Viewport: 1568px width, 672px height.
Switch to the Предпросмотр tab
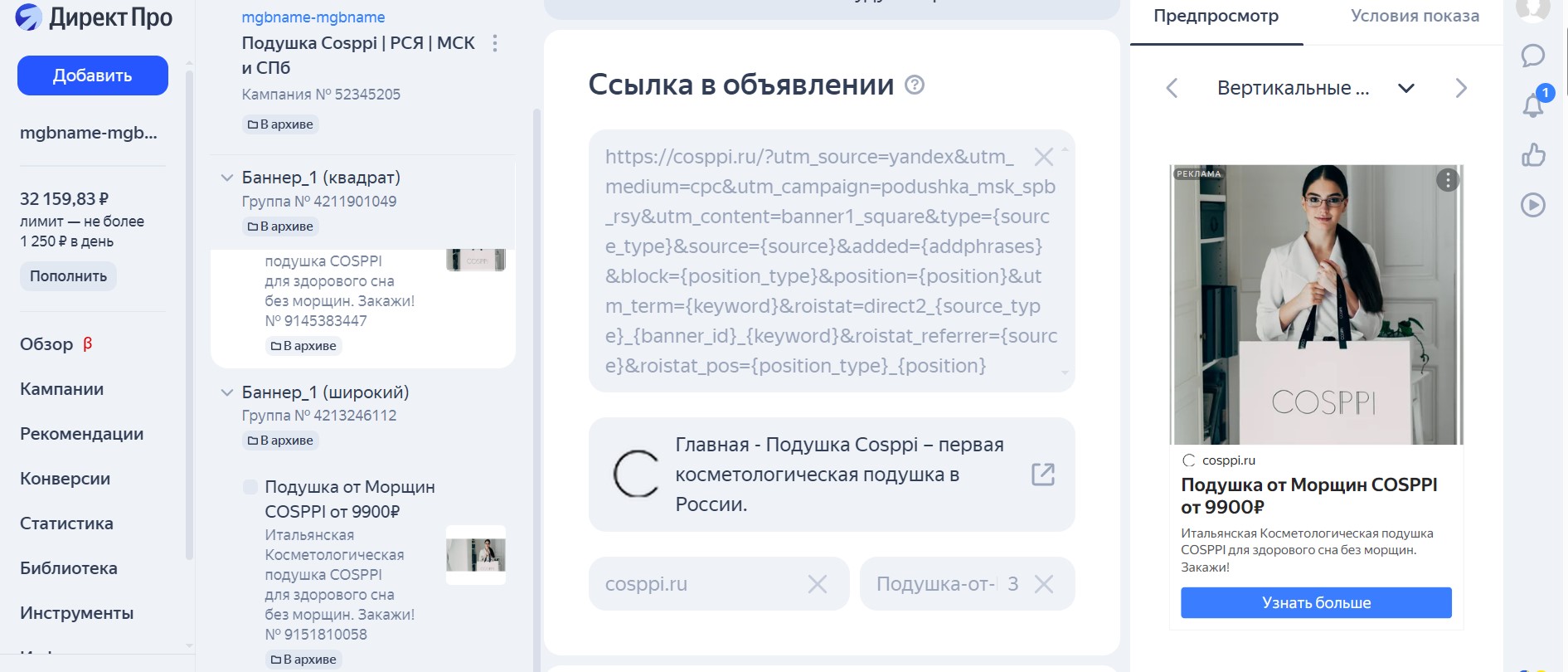(1216, 17)
